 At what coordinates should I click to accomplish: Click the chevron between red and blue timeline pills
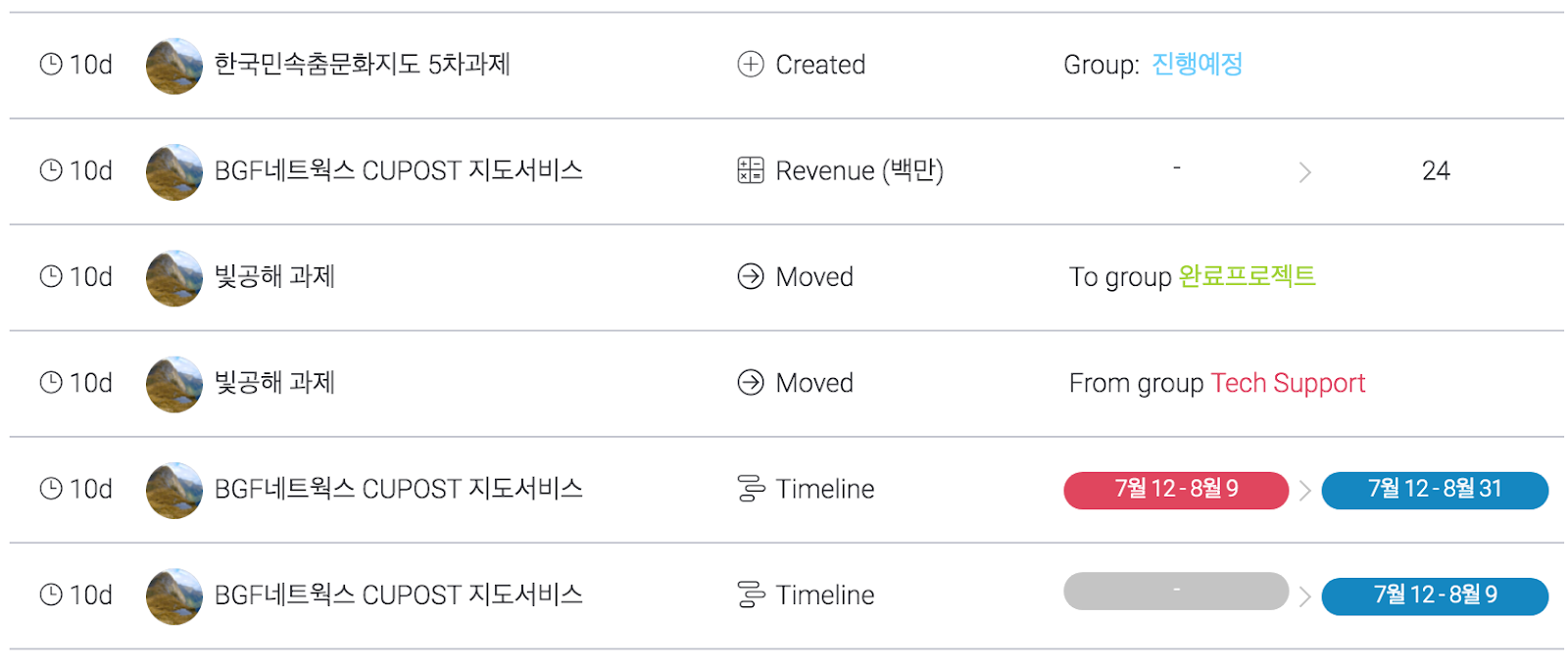1304,491
